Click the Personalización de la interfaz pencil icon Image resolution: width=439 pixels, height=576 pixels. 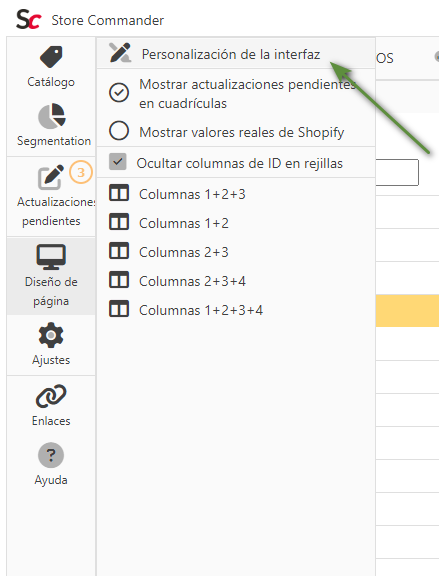120,53
